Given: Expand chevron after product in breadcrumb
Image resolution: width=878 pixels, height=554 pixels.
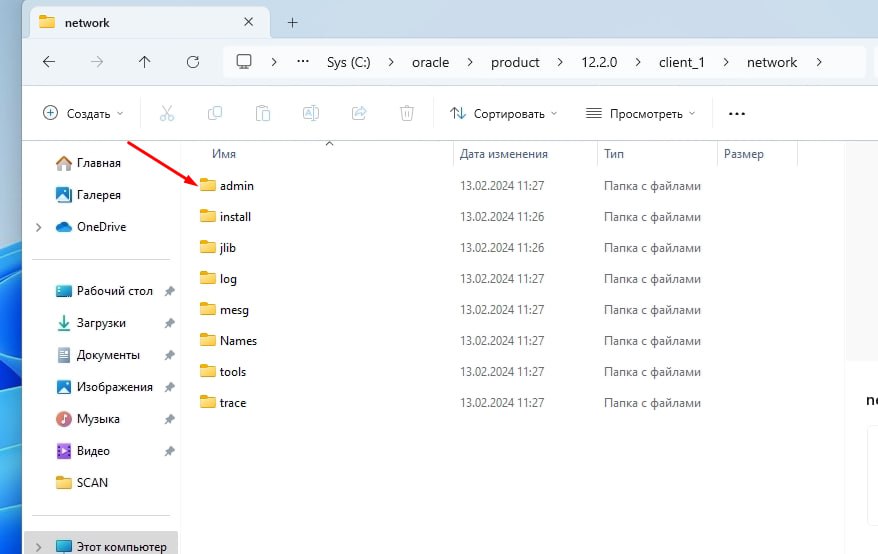Looking at the screenshot, I should (x=560, y=62).
